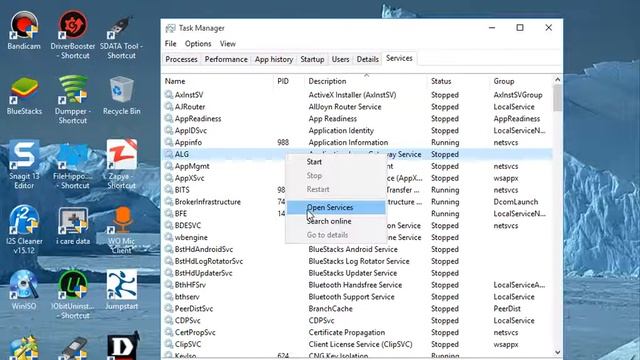The height and width of the screenshot is (360, 640).
Task: Click Bluetooth Support Service description
Action: [351, 297]
